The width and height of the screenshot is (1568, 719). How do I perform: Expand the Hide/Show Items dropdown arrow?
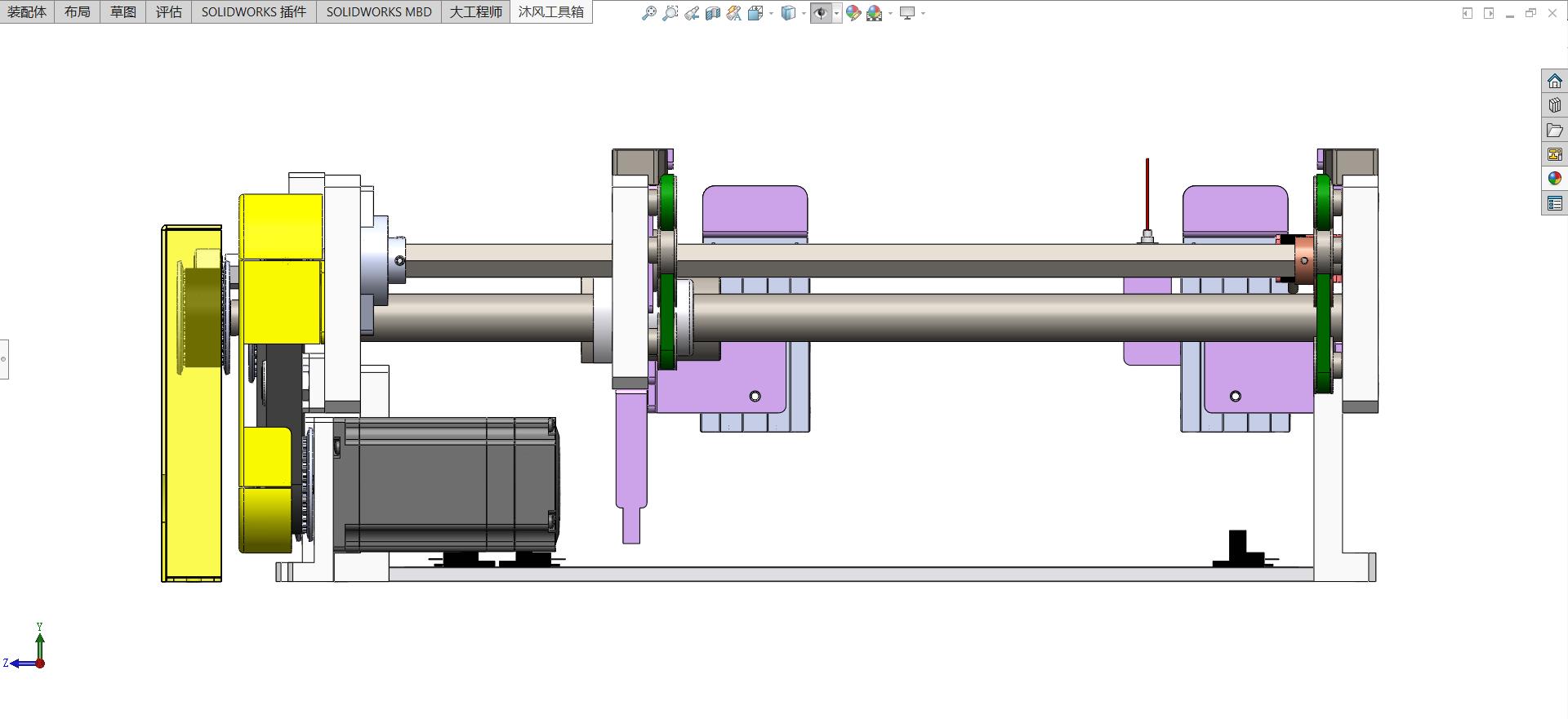click(x=837, y=13)
